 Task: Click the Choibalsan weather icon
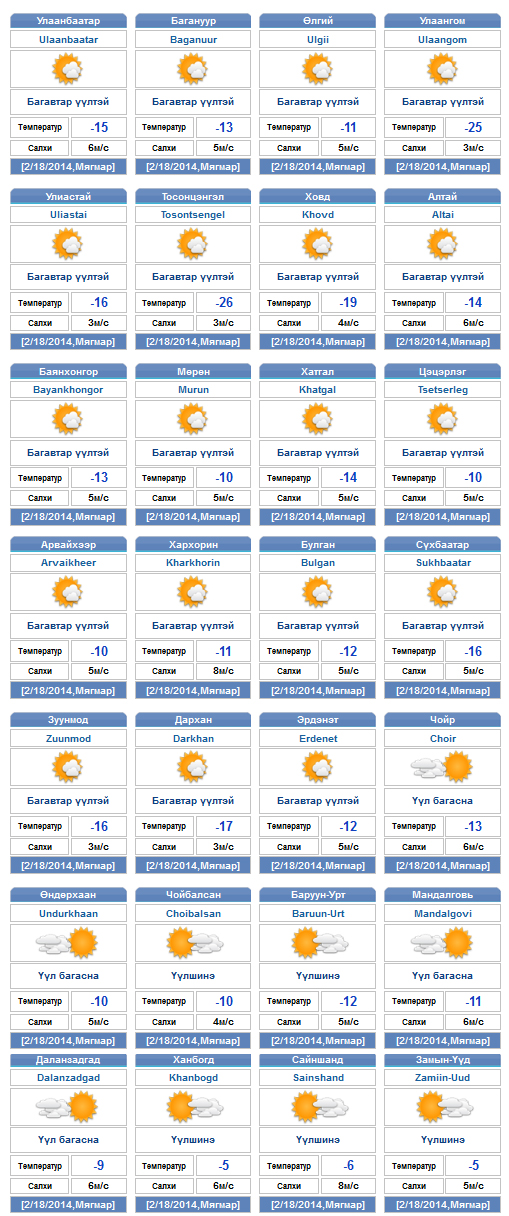coord(193,942)
